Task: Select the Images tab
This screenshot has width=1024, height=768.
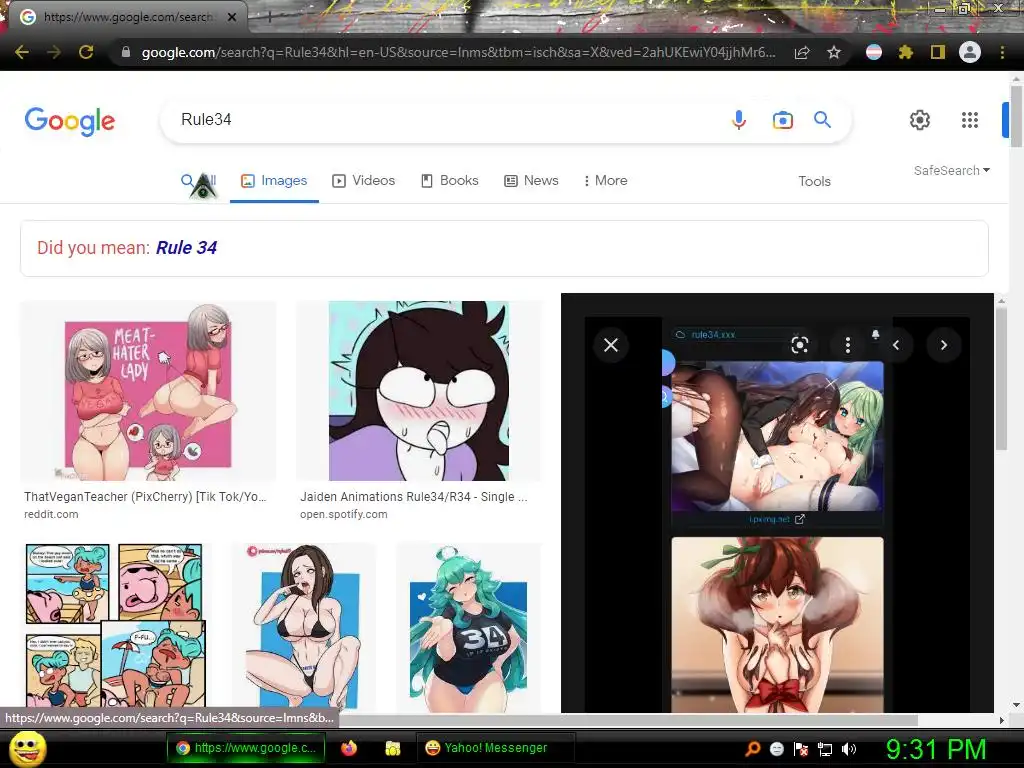Action: (x=274, y=181)
